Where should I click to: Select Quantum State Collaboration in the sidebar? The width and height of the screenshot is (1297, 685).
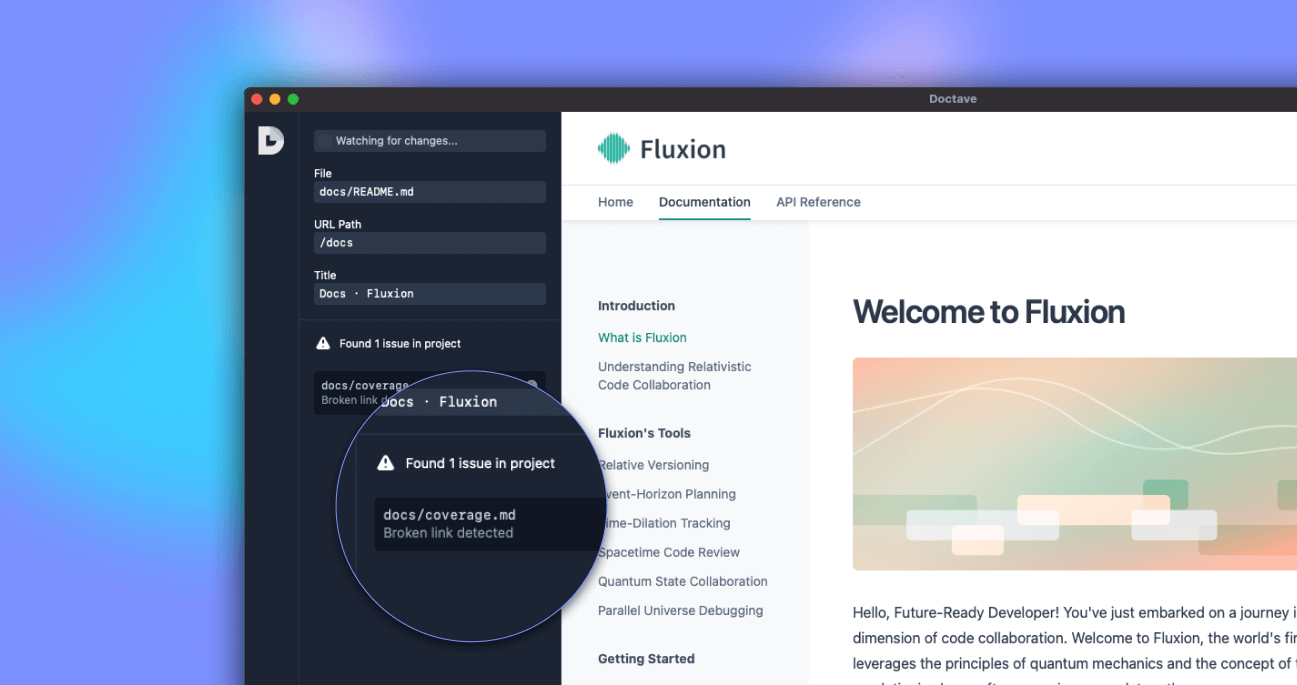(x=682, y=581)
